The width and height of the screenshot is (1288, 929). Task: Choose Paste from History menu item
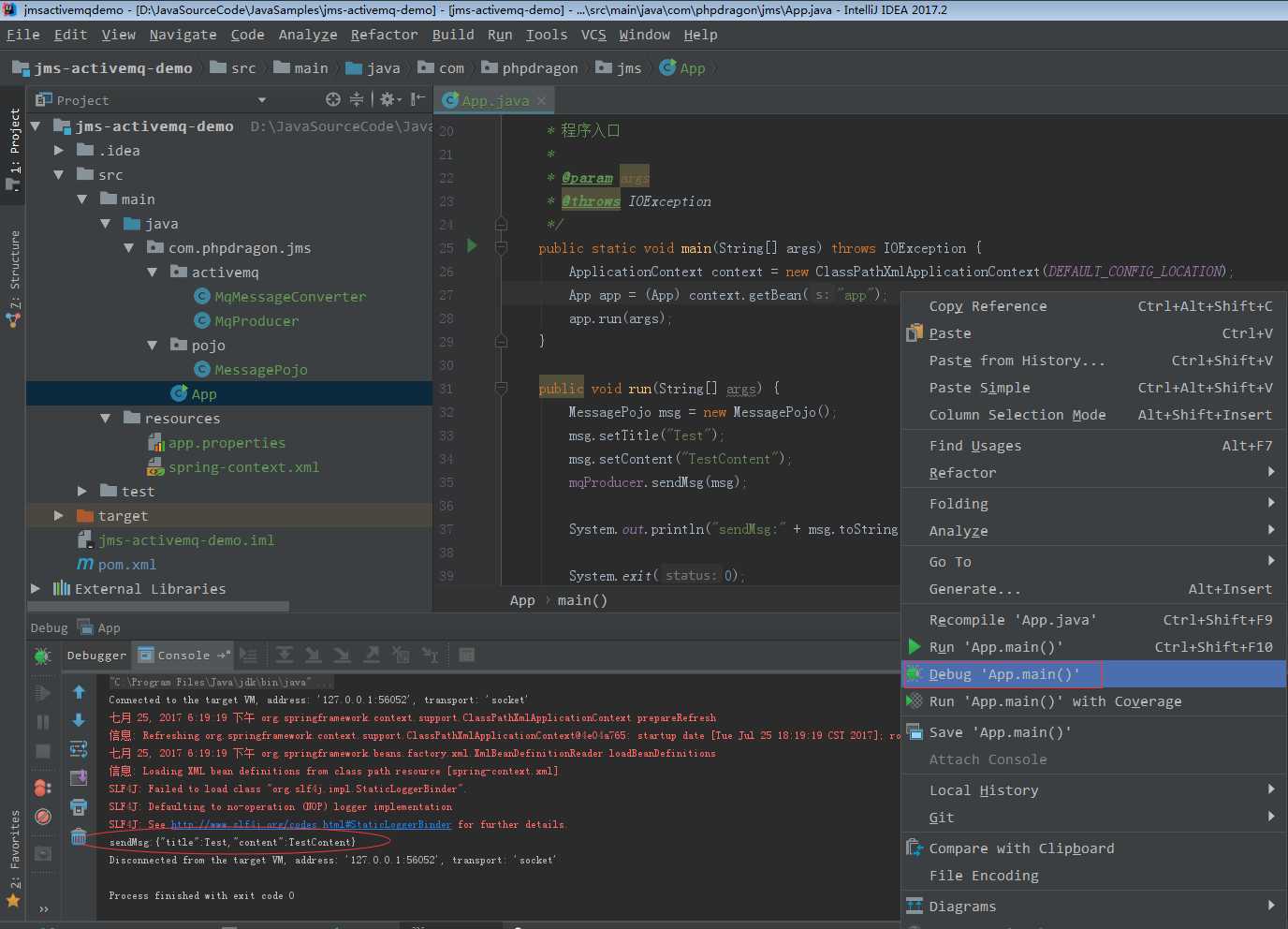tap(1093, 361)
